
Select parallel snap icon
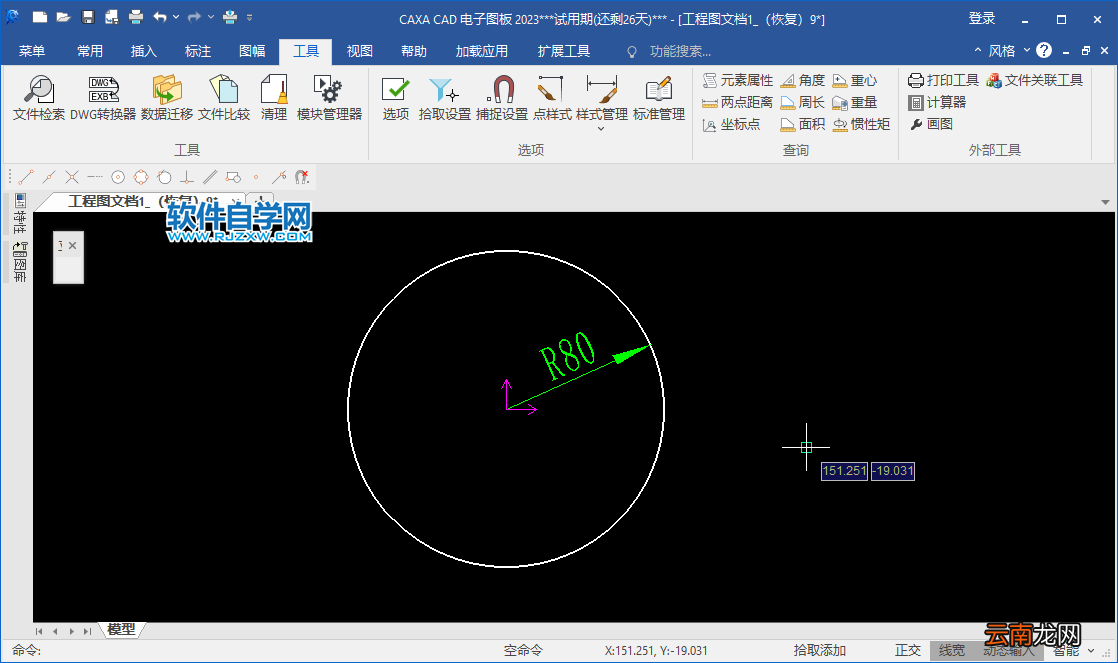pyautogui.click(x=210, y=177)
